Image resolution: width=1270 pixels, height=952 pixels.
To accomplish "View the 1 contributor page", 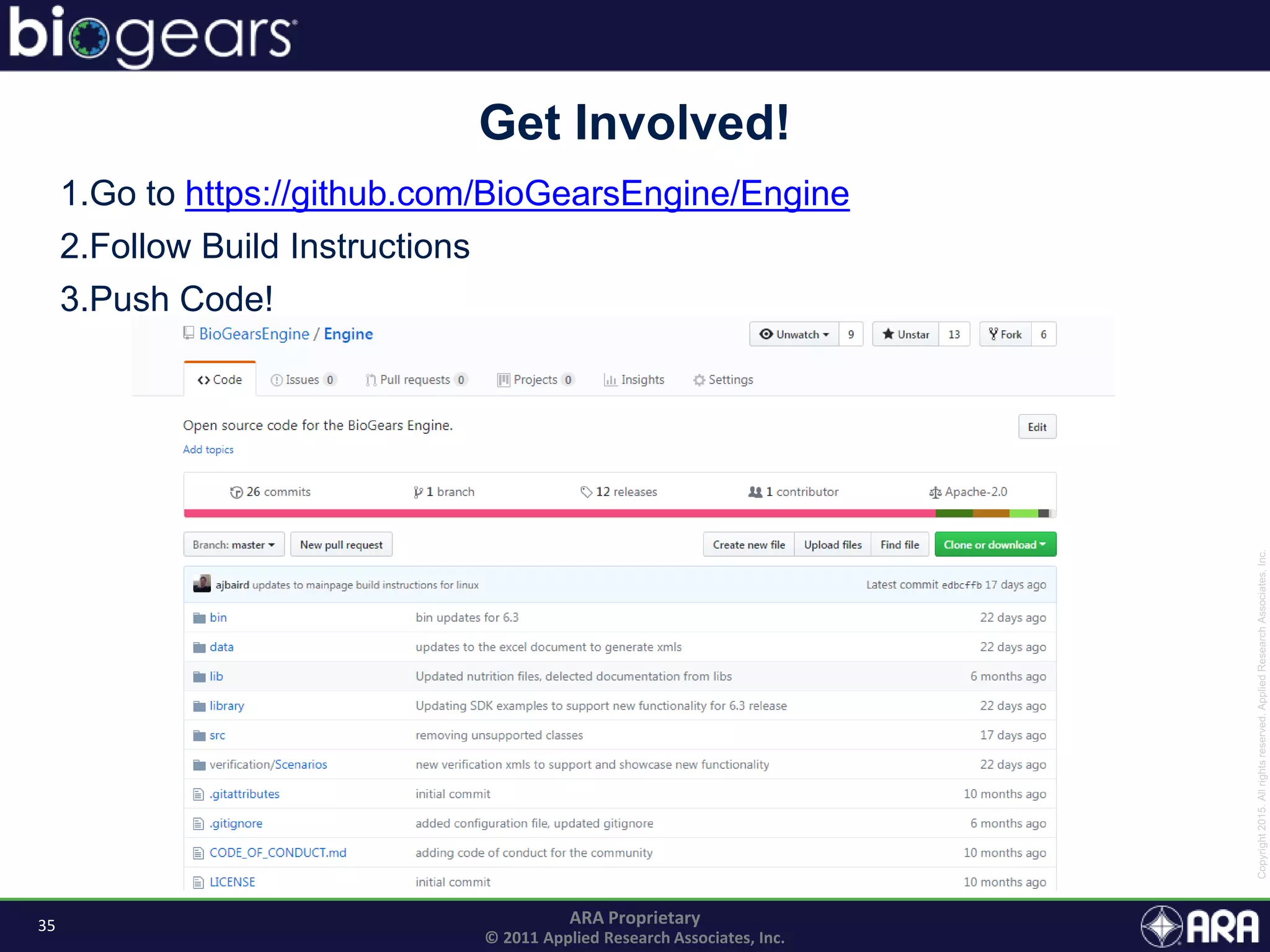I will pyautogui.click(x=793, y=491).
